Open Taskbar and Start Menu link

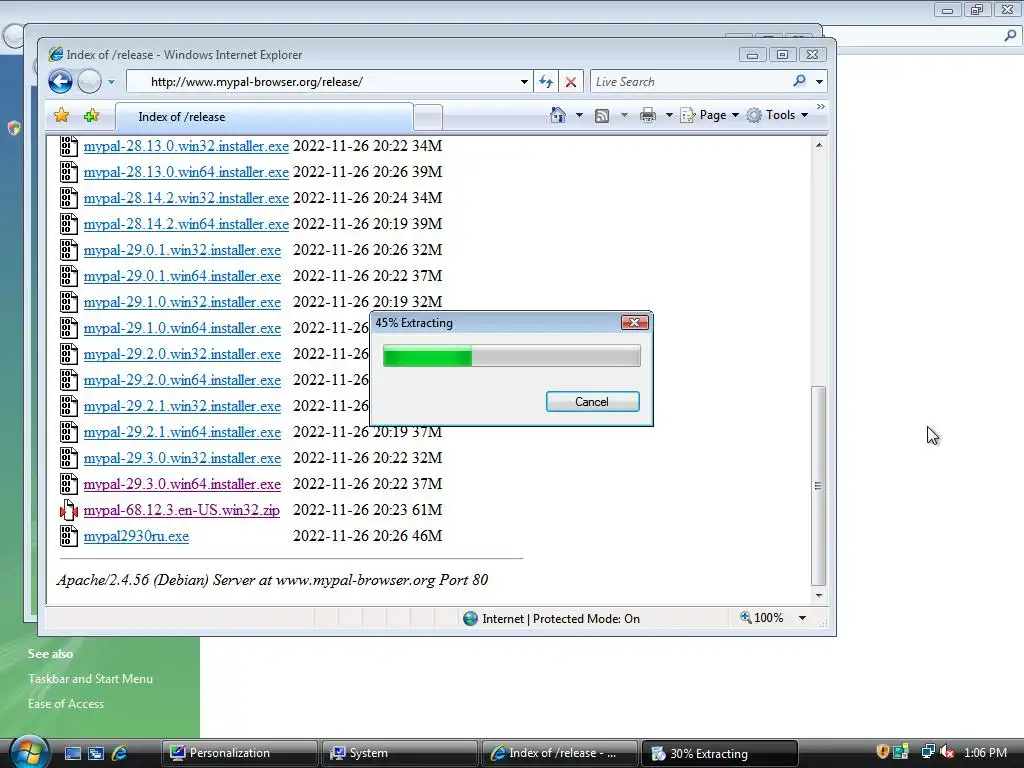point(90,679)
